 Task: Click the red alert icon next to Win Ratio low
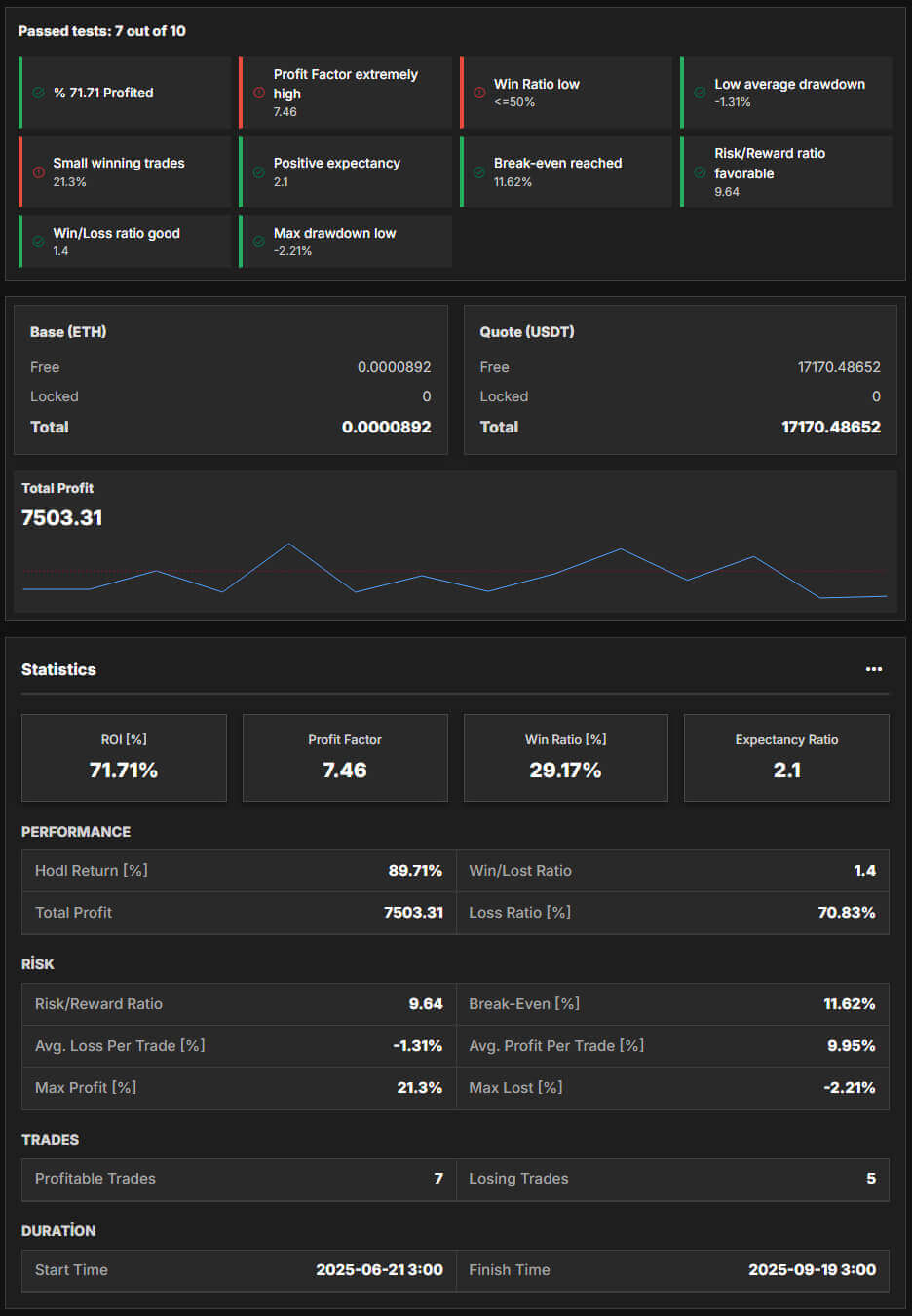click(x=479, y=93)
